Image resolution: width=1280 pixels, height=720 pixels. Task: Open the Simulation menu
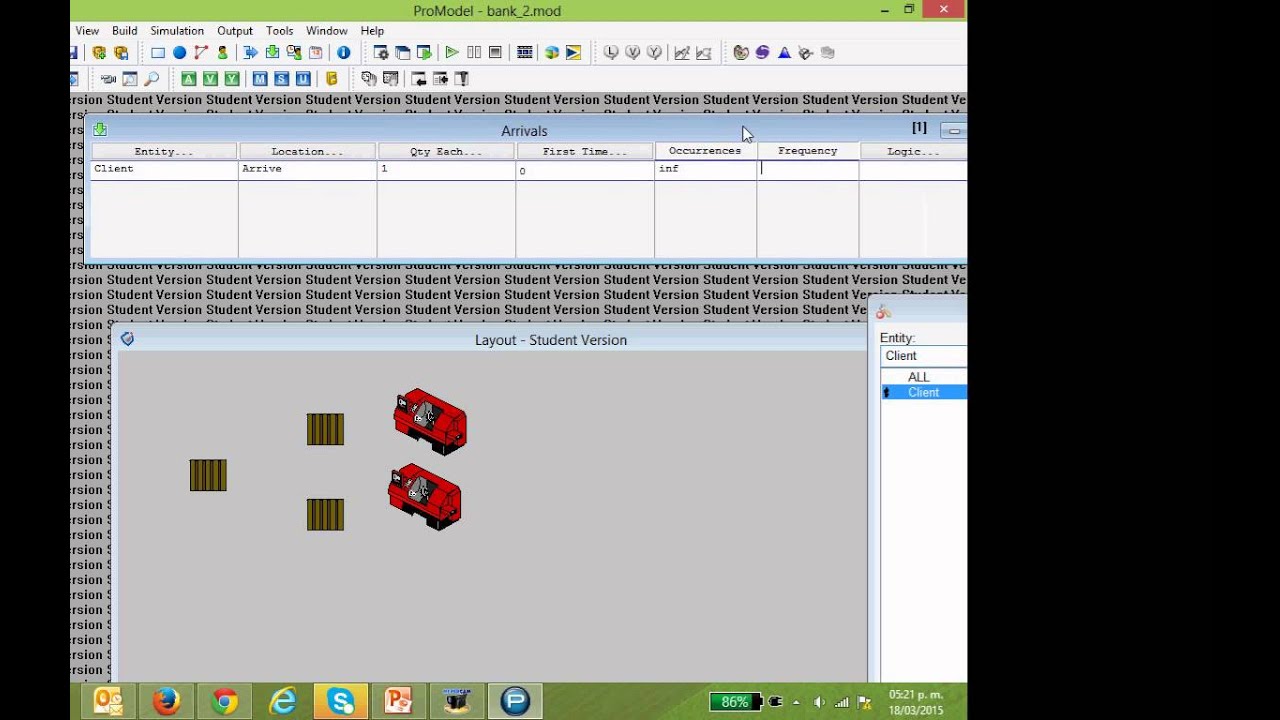[177, 31]
